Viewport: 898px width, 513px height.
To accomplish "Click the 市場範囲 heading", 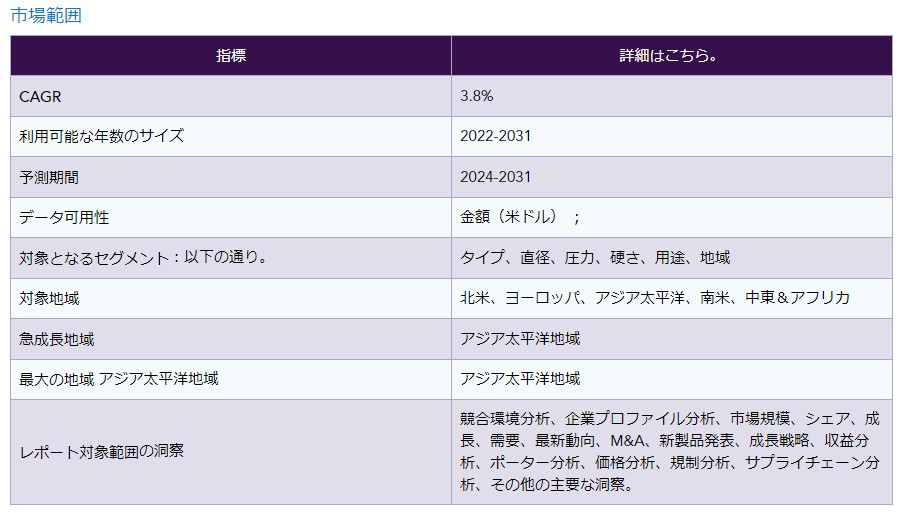I will [x=46, y=15].
